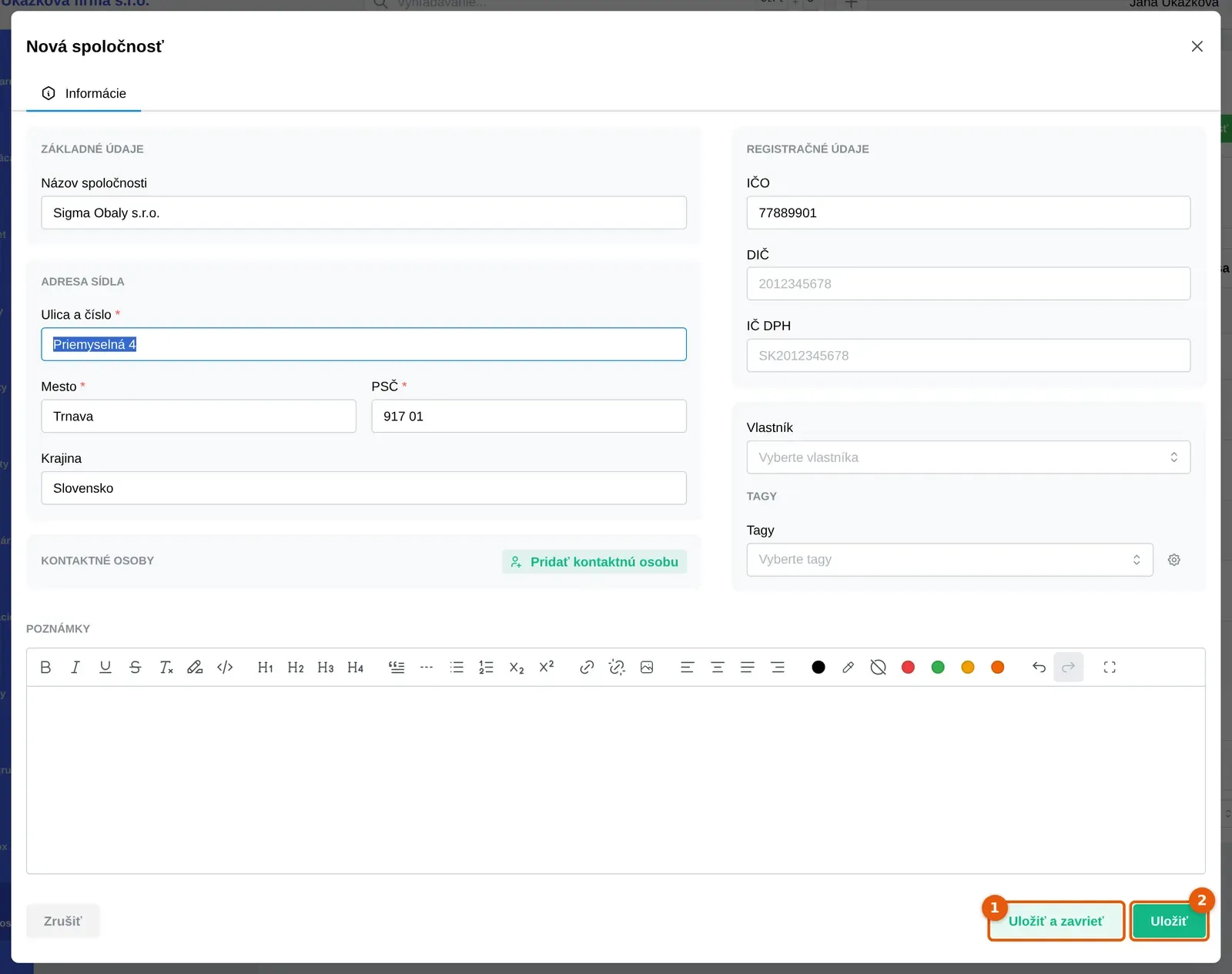
Task: Apply strikethrough in notes toolbar
Action: point(136,668)
